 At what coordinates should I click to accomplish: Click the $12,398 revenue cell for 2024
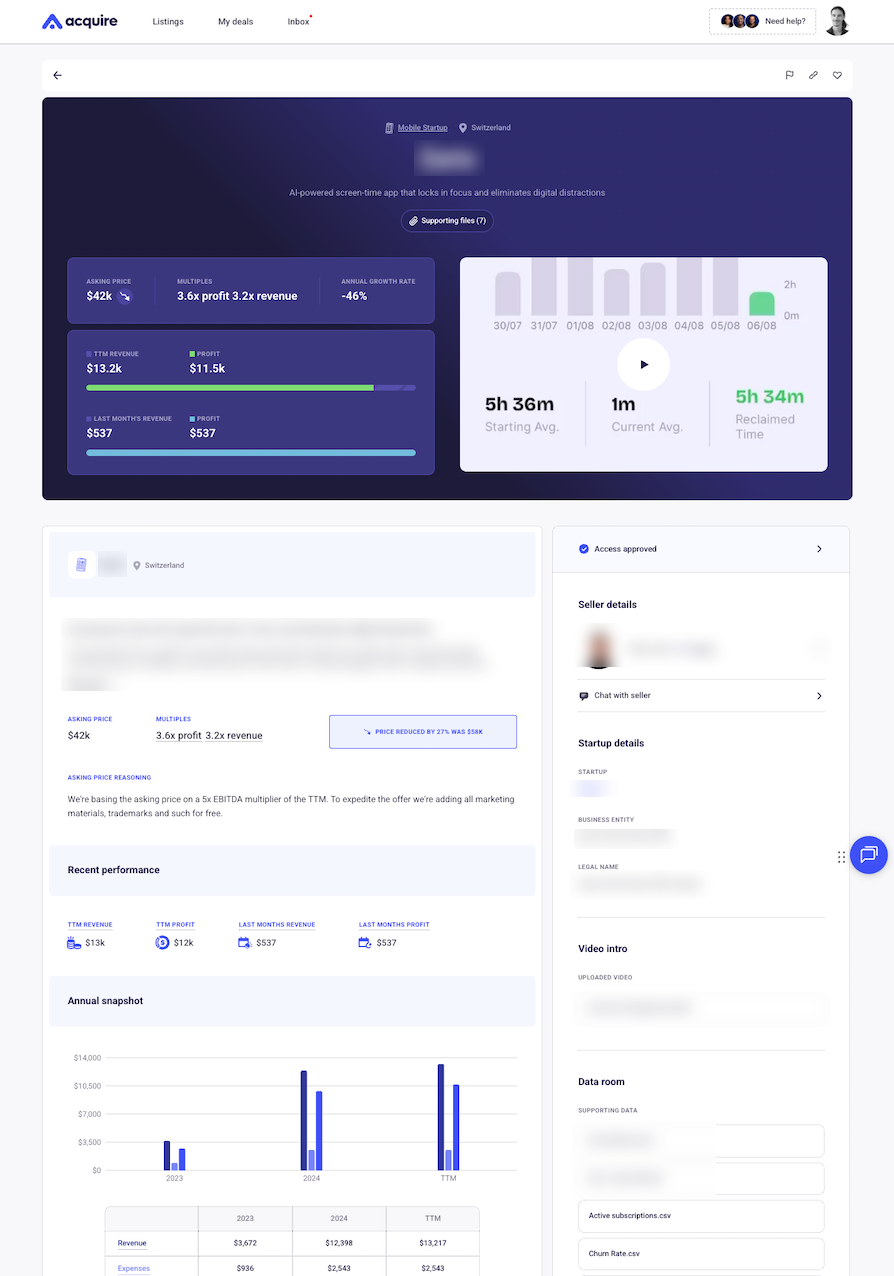click(x=339, y=1243)
